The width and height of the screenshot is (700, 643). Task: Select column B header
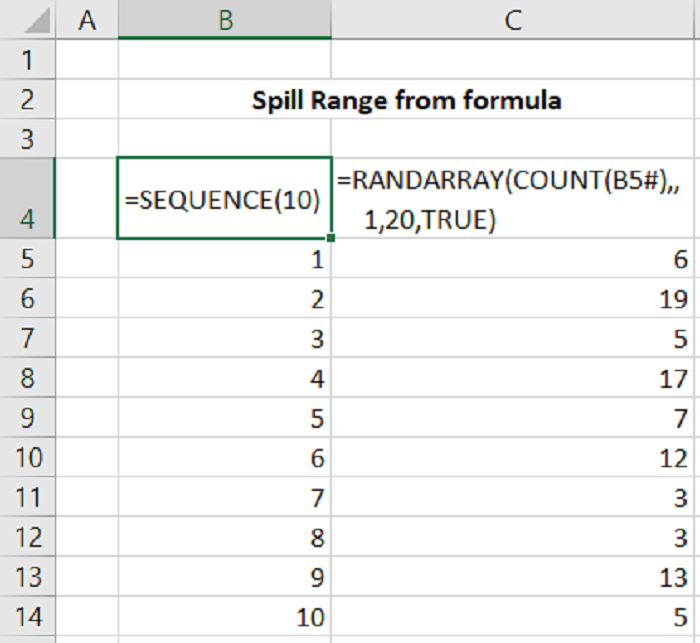(225, 20)
